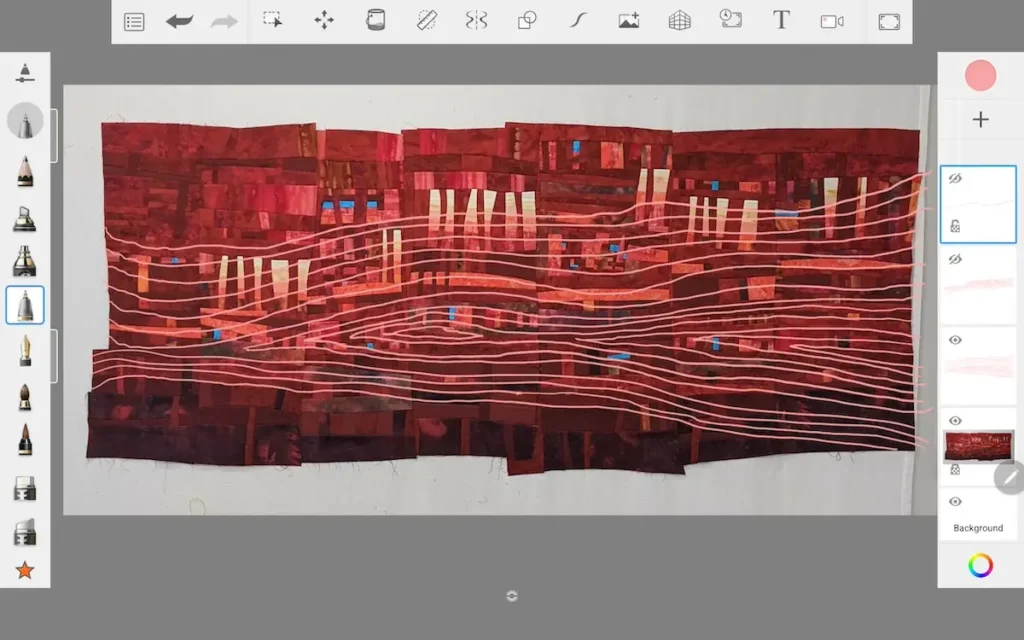Select the image import tool

[628, 20]
